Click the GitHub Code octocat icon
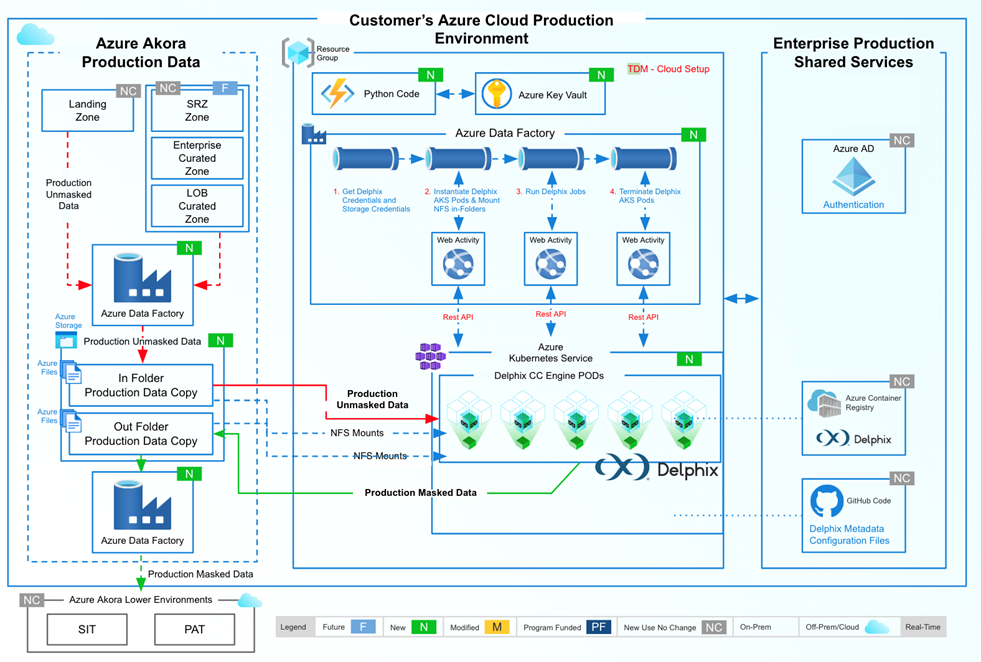This screenshot has height=662, width=981. pos(827,501)
